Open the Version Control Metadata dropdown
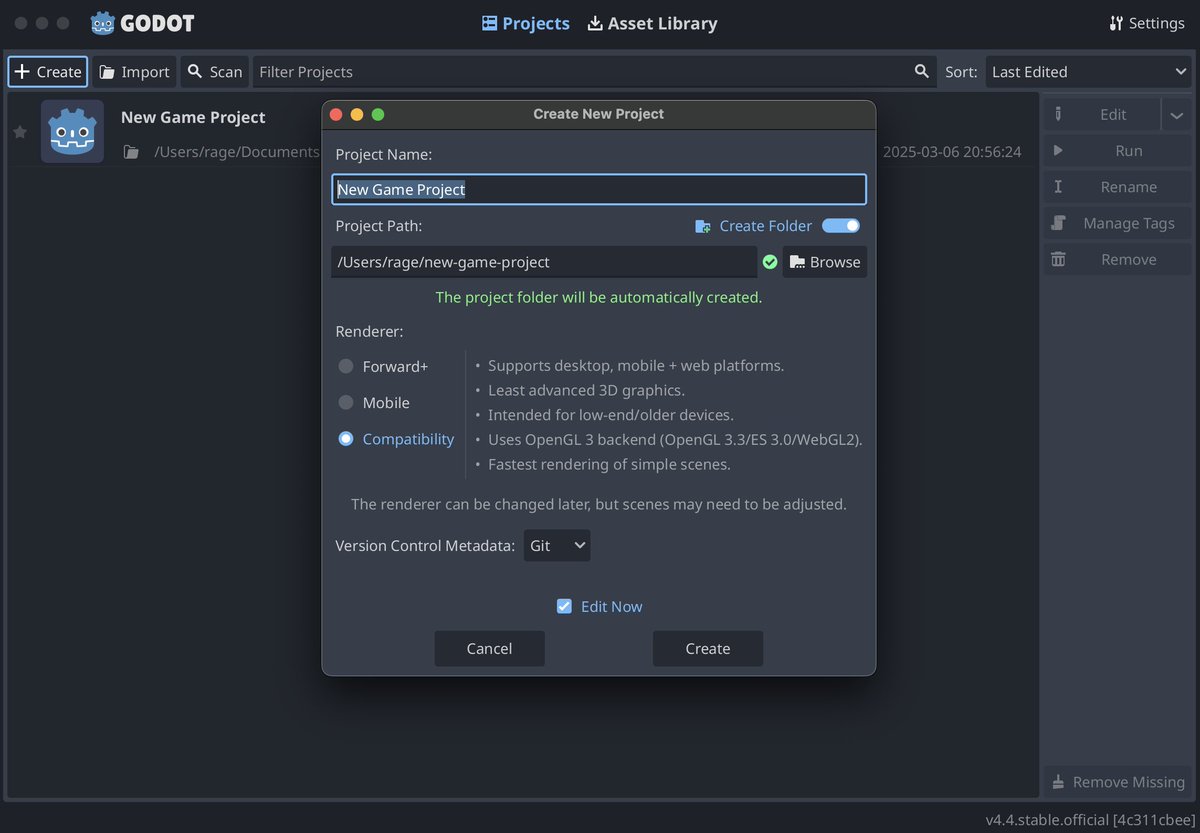Image resolution: width=1200 pixels, height=833 pixels. (557, 545)
